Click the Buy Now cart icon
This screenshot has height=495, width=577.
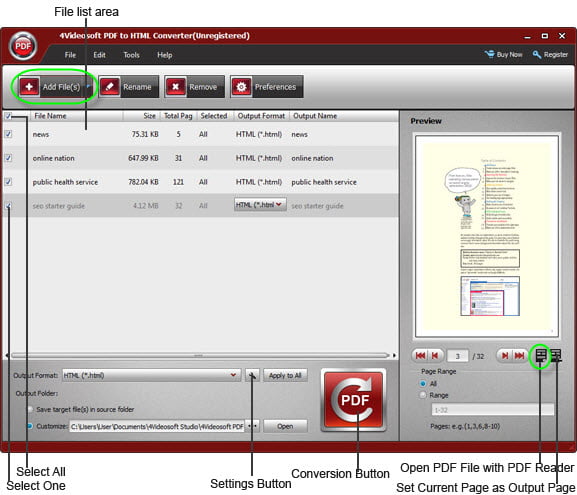[489, 54]
